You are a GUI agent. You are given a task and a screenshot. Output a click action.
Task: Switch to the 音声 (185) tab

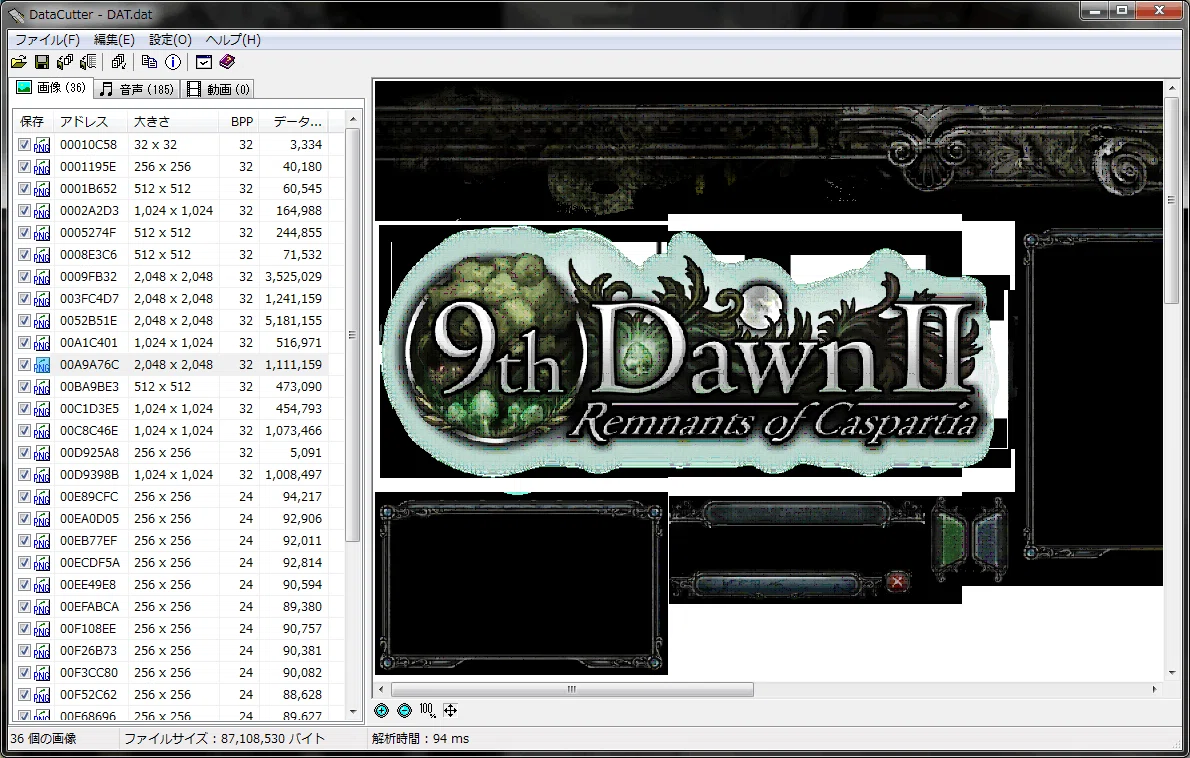[137, 90]
